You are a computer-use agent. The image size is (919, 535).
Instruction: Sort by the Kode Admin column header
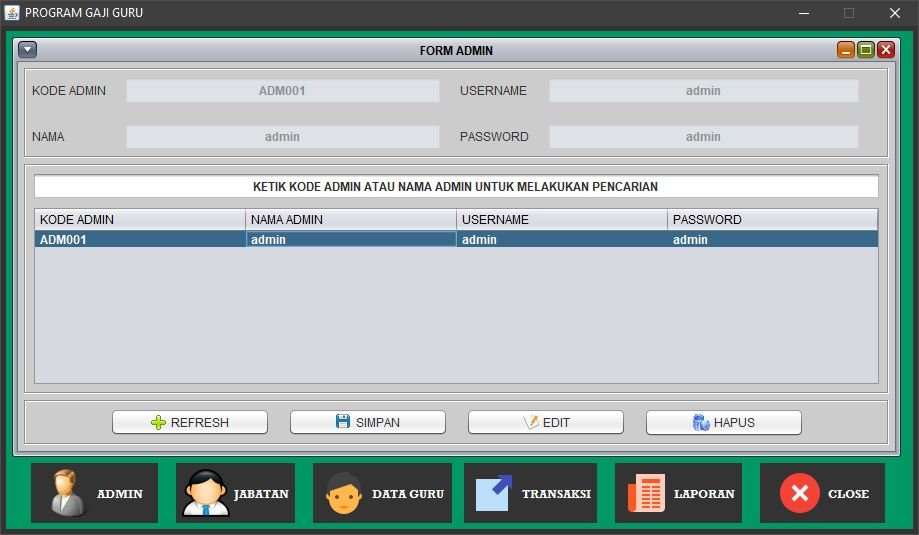coord(140,220)
